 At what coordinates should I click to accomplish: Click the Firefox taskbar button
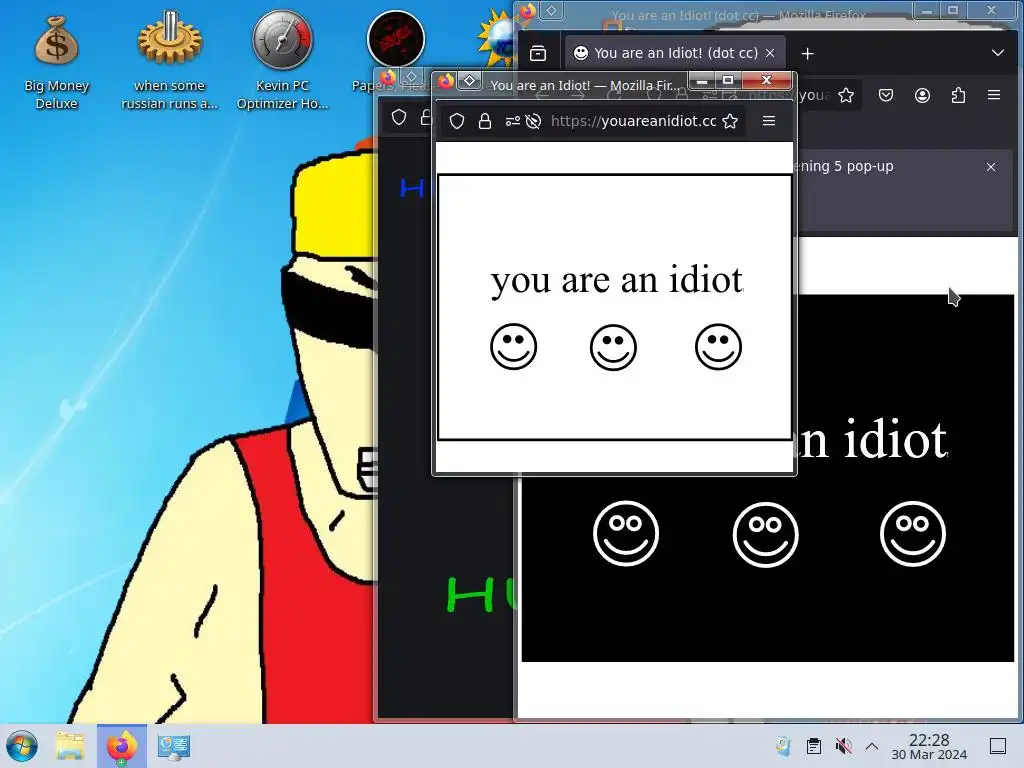[x=121, y=746]
